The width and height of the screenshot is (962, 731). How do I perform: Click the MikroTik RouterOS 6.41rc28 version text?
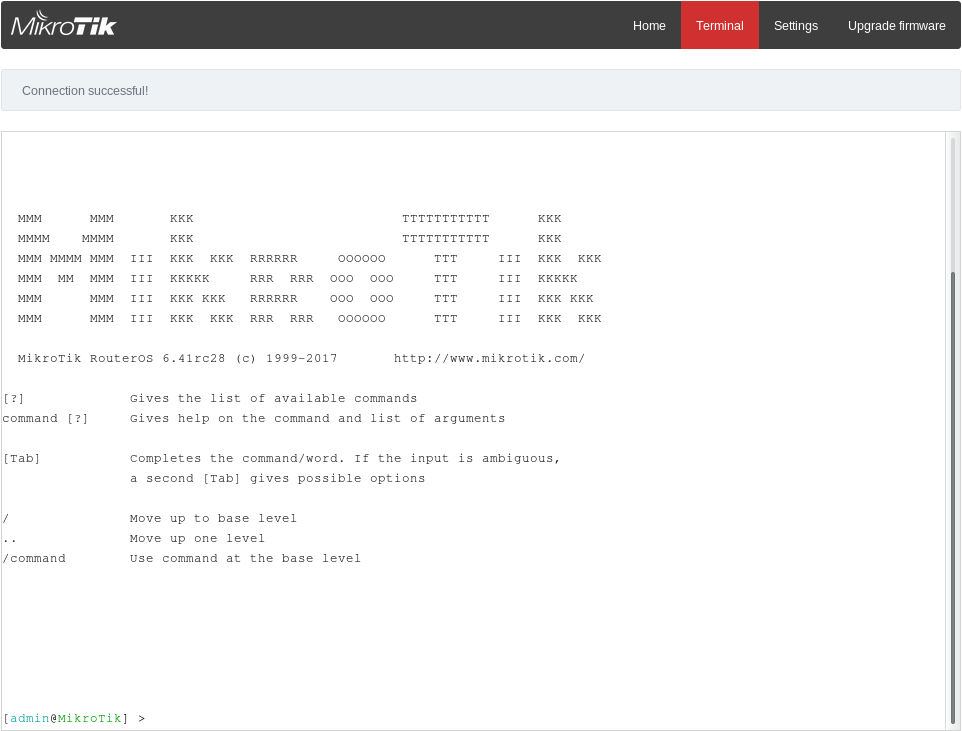click(x=121, y=358)
